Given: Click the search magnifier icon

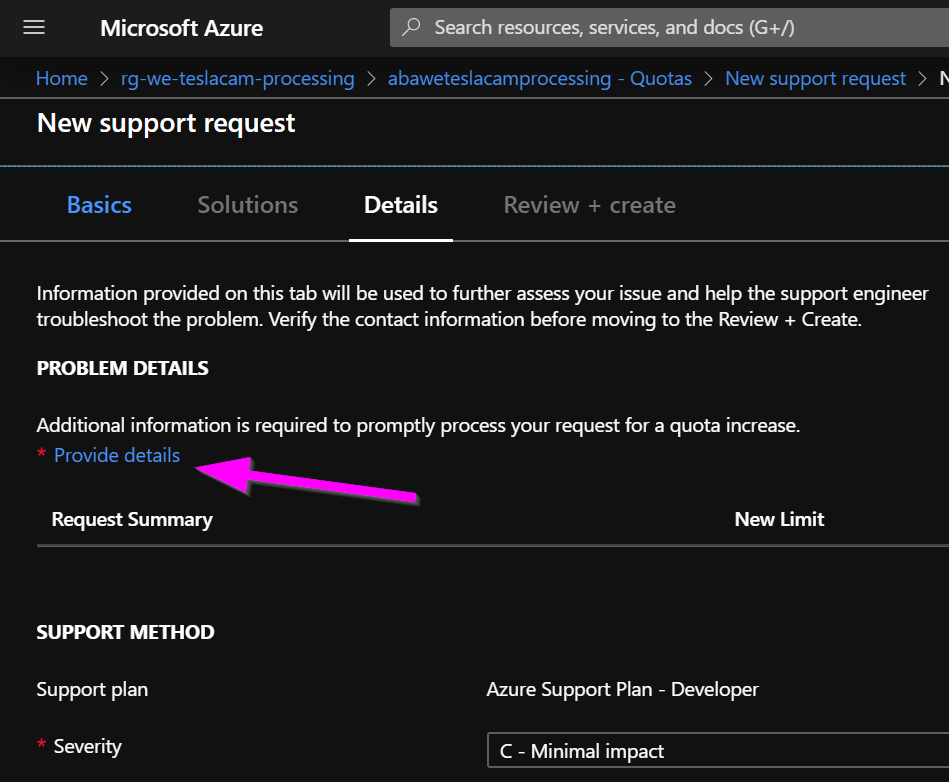Looking at the screenshot, I should [412, 27].
